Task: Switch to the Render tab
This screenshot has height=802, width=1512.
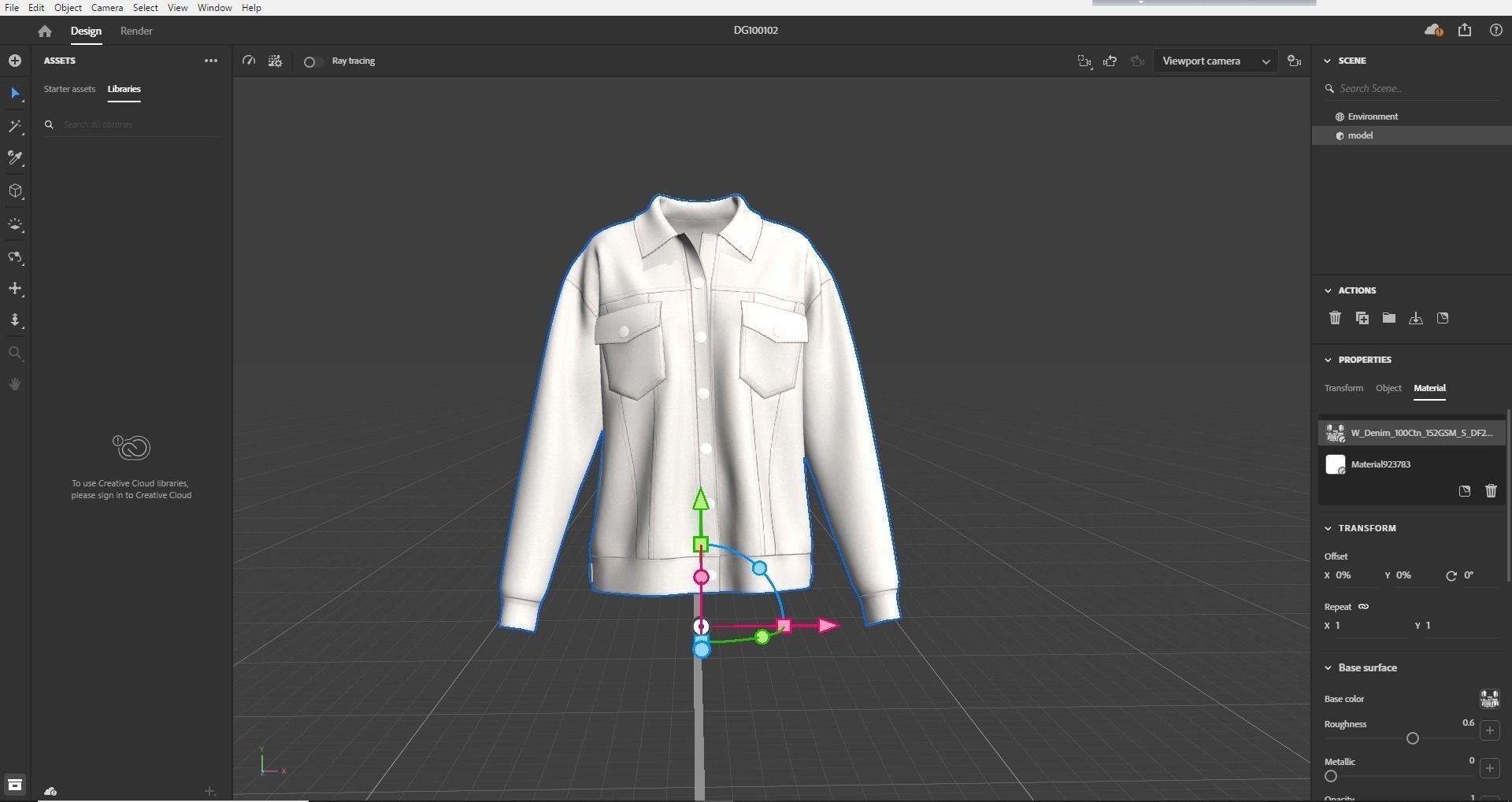Action: pyautogui.click(x=136, y=31)
